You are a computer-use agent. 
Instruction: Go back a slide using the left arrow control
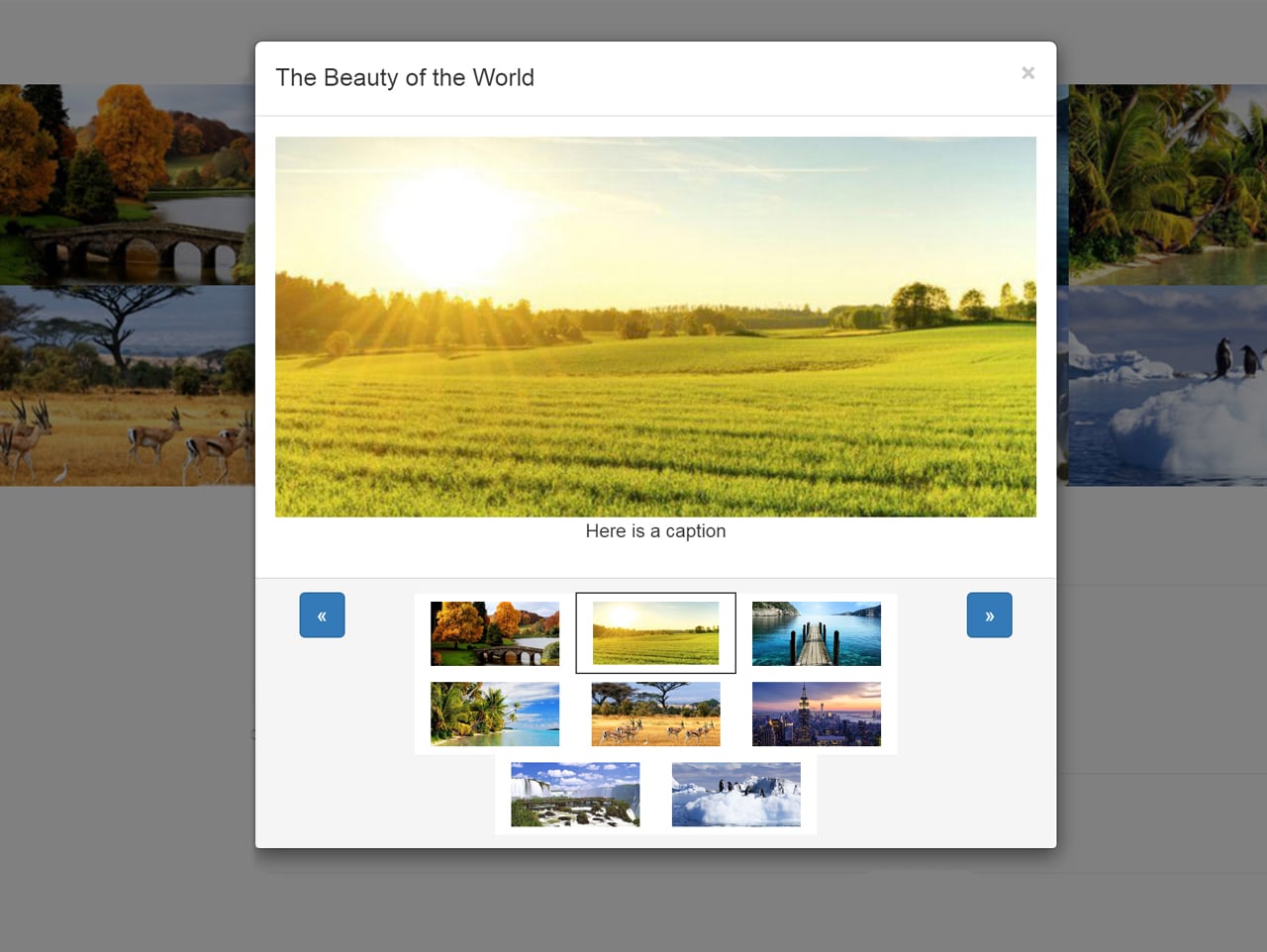tap(321, 615)
